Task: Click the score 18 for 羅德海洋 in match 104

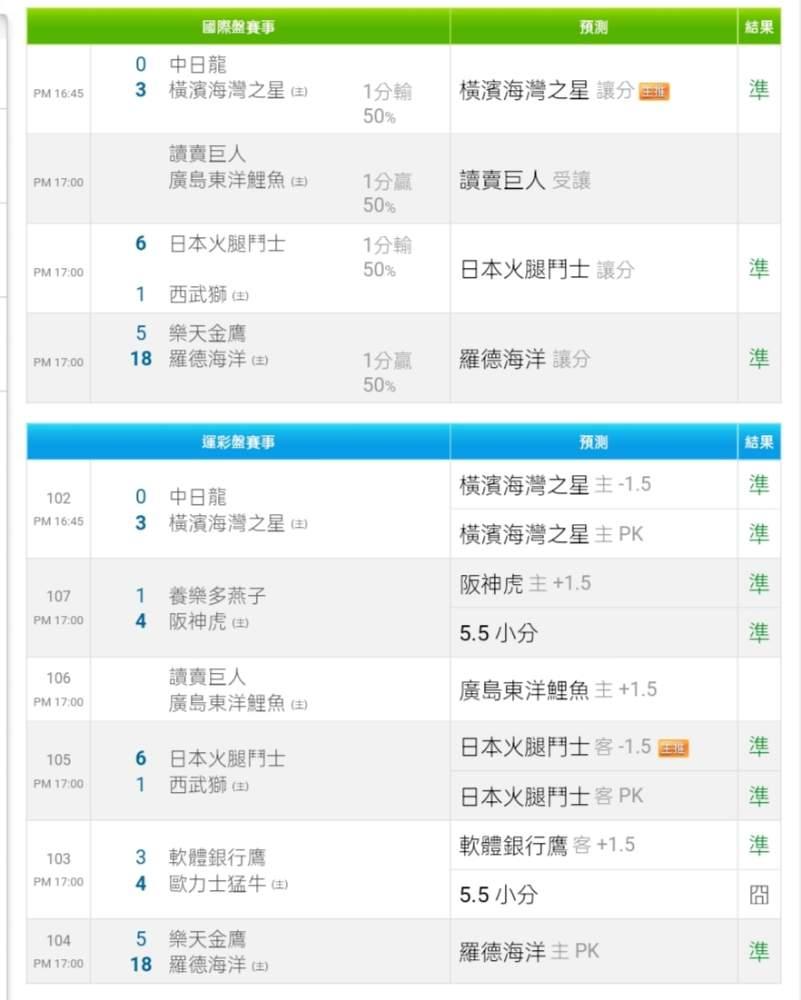Action: 141,965
